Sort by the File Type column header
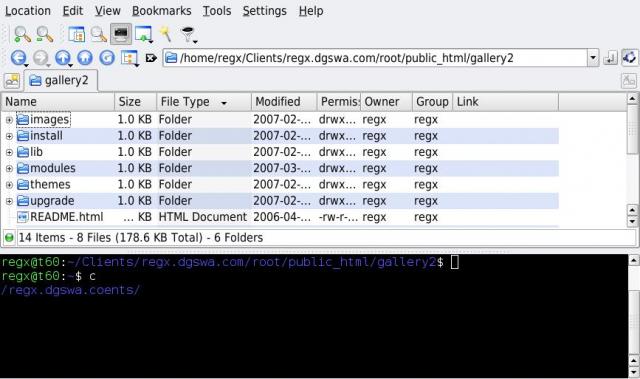The width and height of the screenshot is (640, 379). click(x=204, y=102)
